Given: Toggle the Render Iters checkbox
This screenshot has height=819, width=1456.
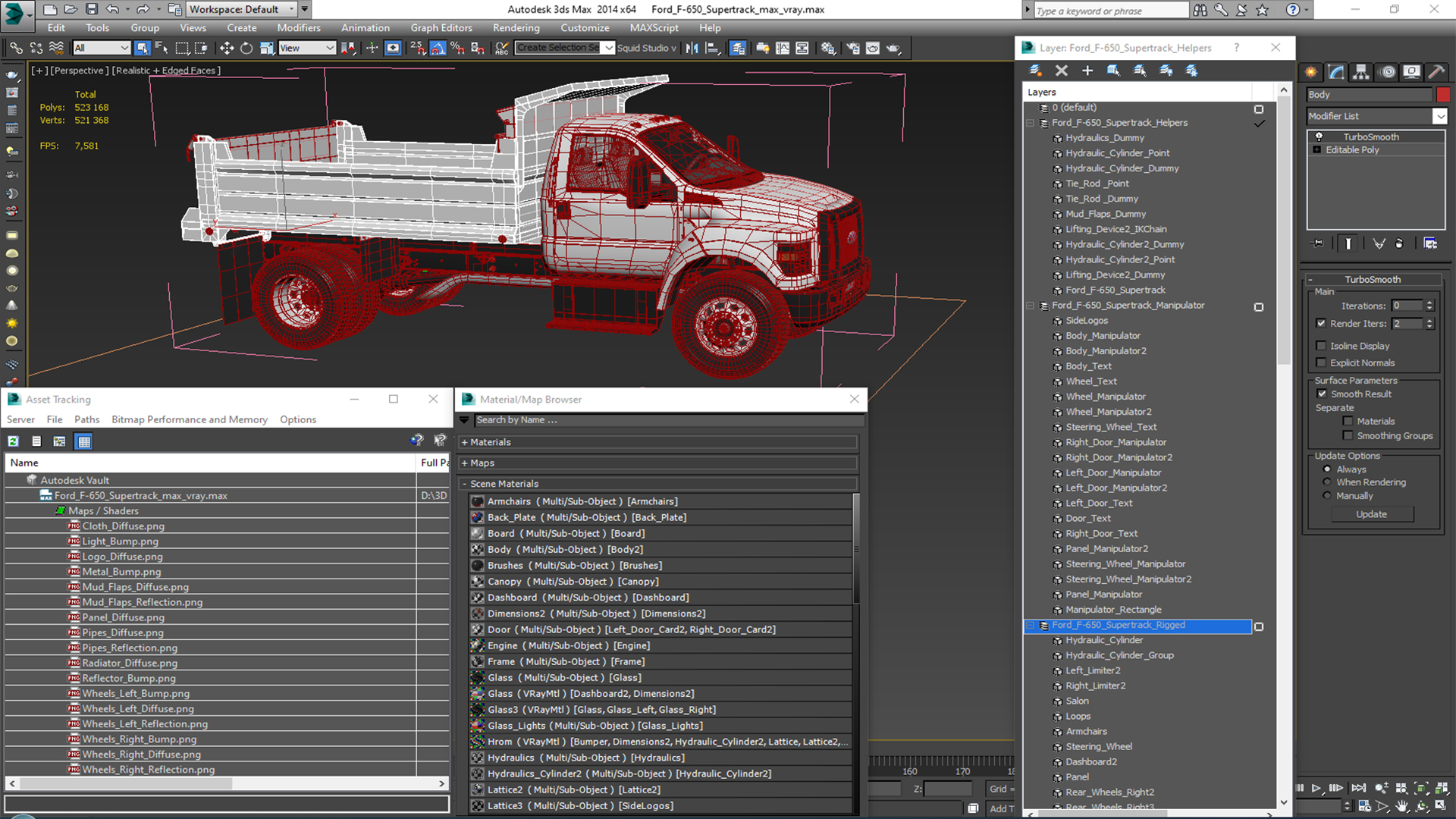Looking at the screenshot, I should [x=1321, y=323].
